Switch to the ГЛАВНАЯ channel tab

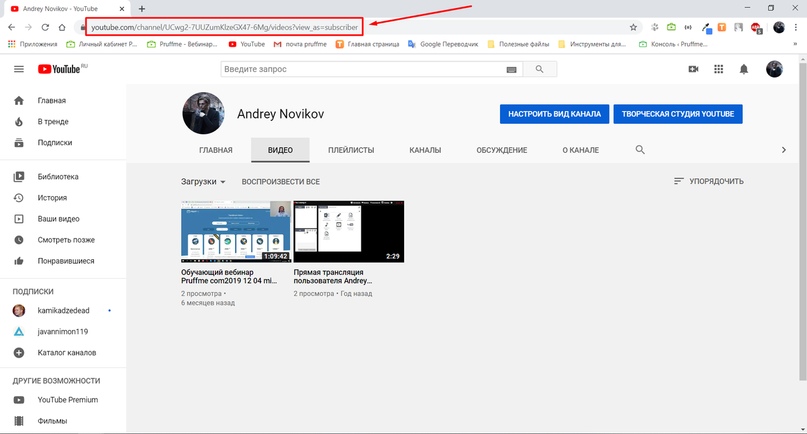(x=216, y=150)
